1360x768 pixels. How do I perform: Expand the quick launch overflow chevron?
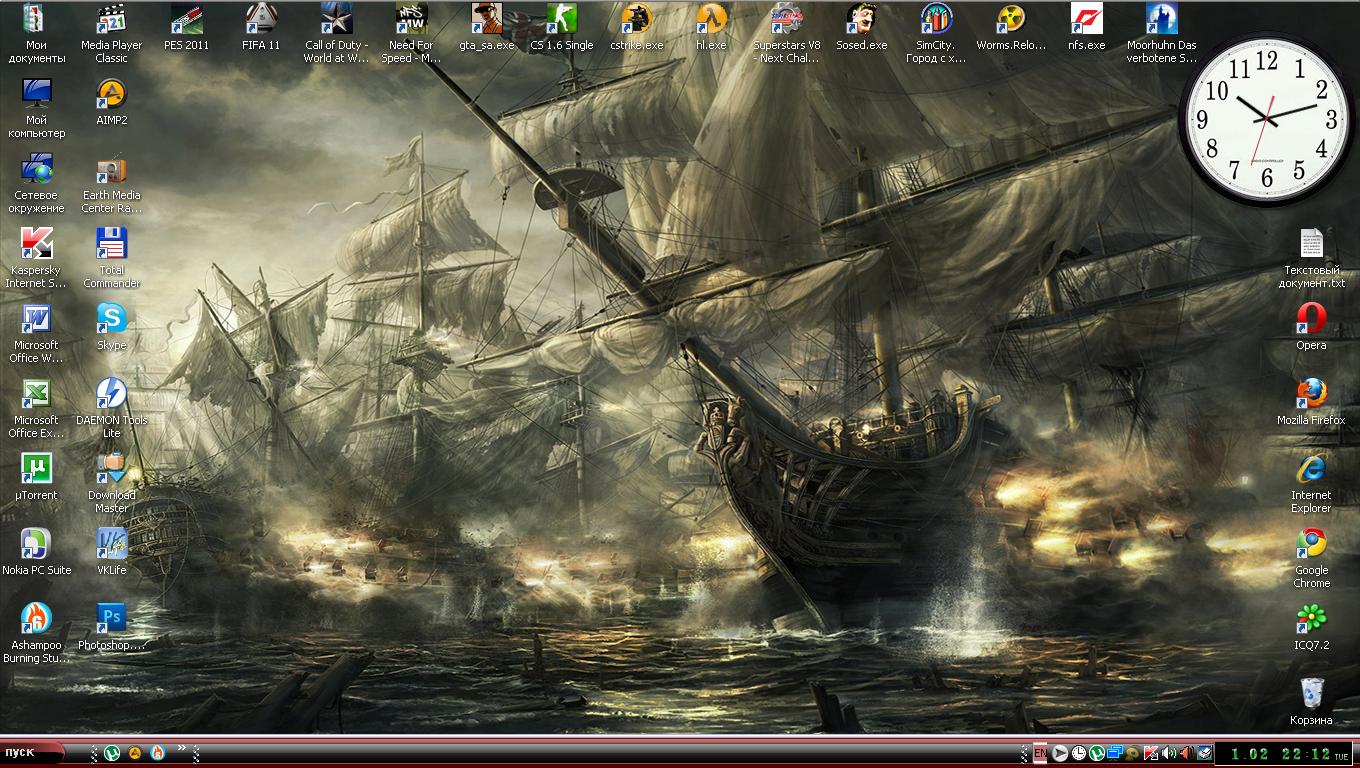(x=182, y=748)
